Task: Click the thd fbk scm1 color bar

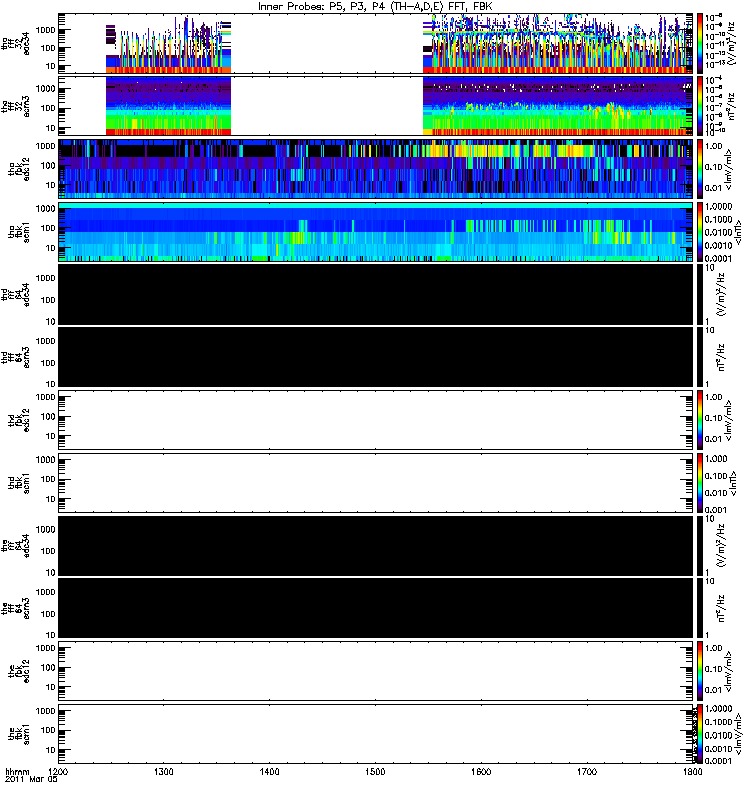Action: [700, 483]
